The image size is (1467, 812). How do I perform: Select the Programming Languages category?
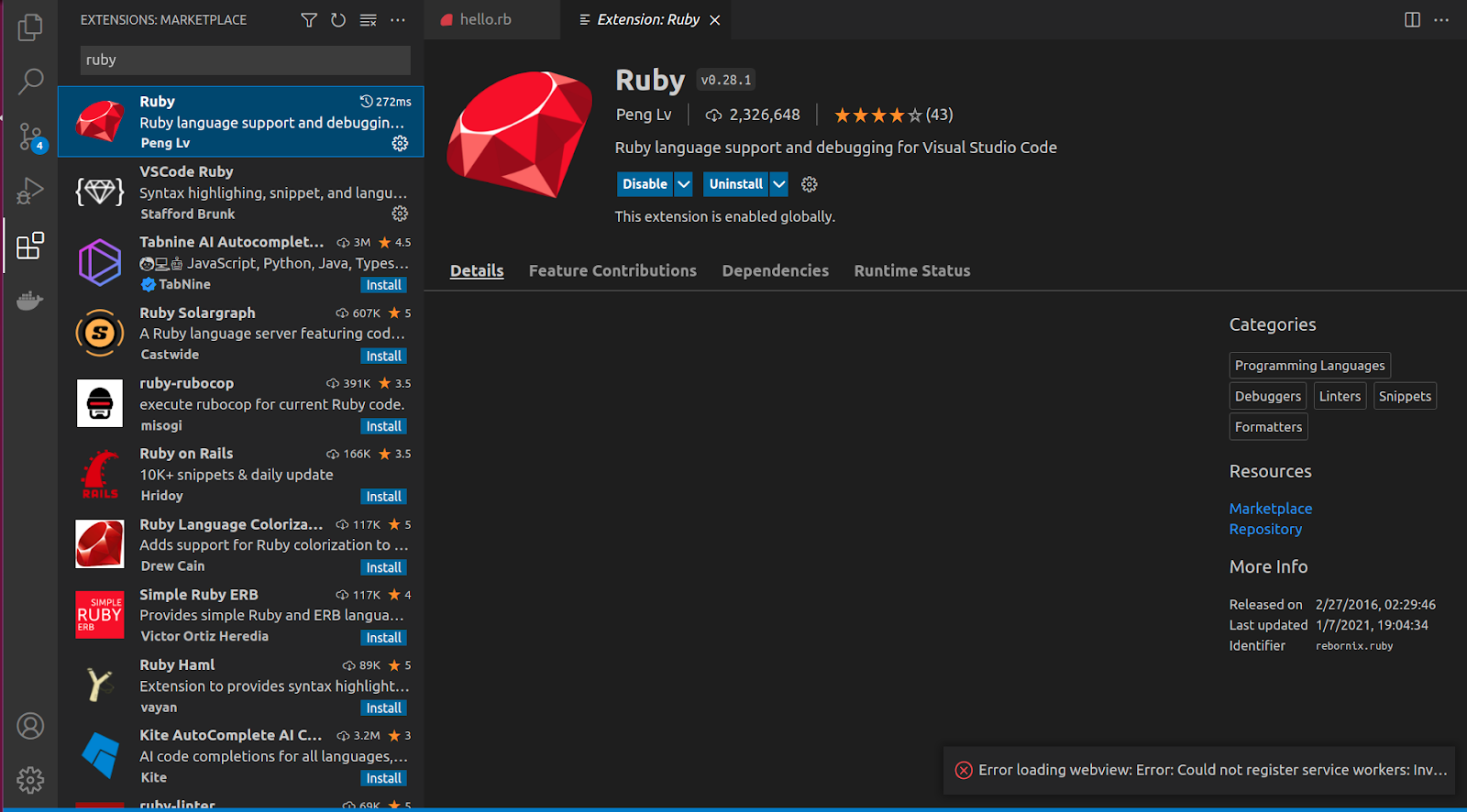(x=1310, y=366)
